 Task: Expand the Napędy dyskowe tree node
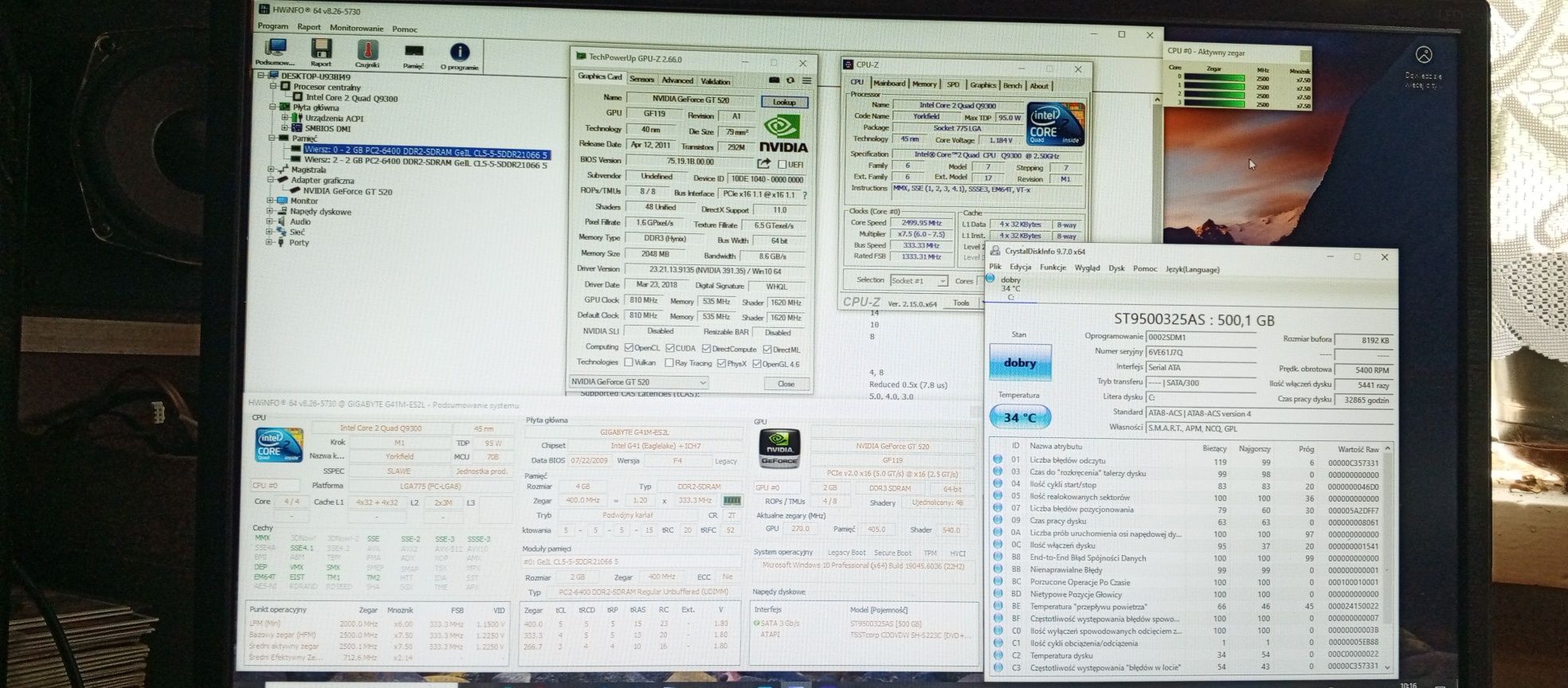pyautogui.click(x=269, y=211)
